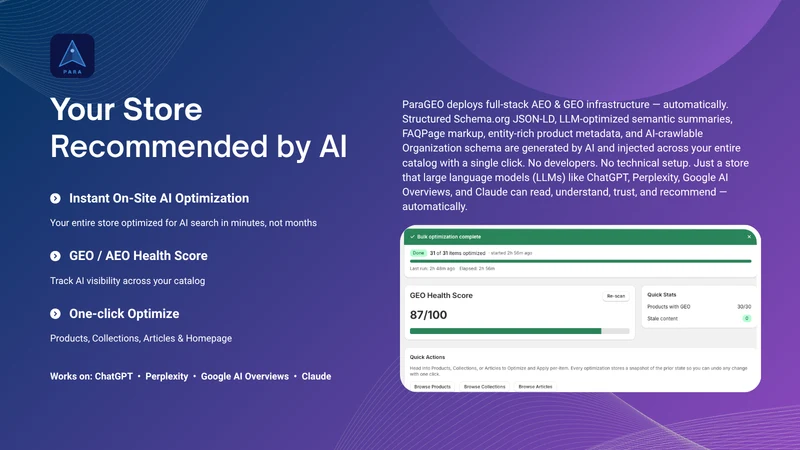Screen dimensions: 800x450
Task: Click the arrow icon beside GEO / AEO Health Score
Action: coord(55,256)
